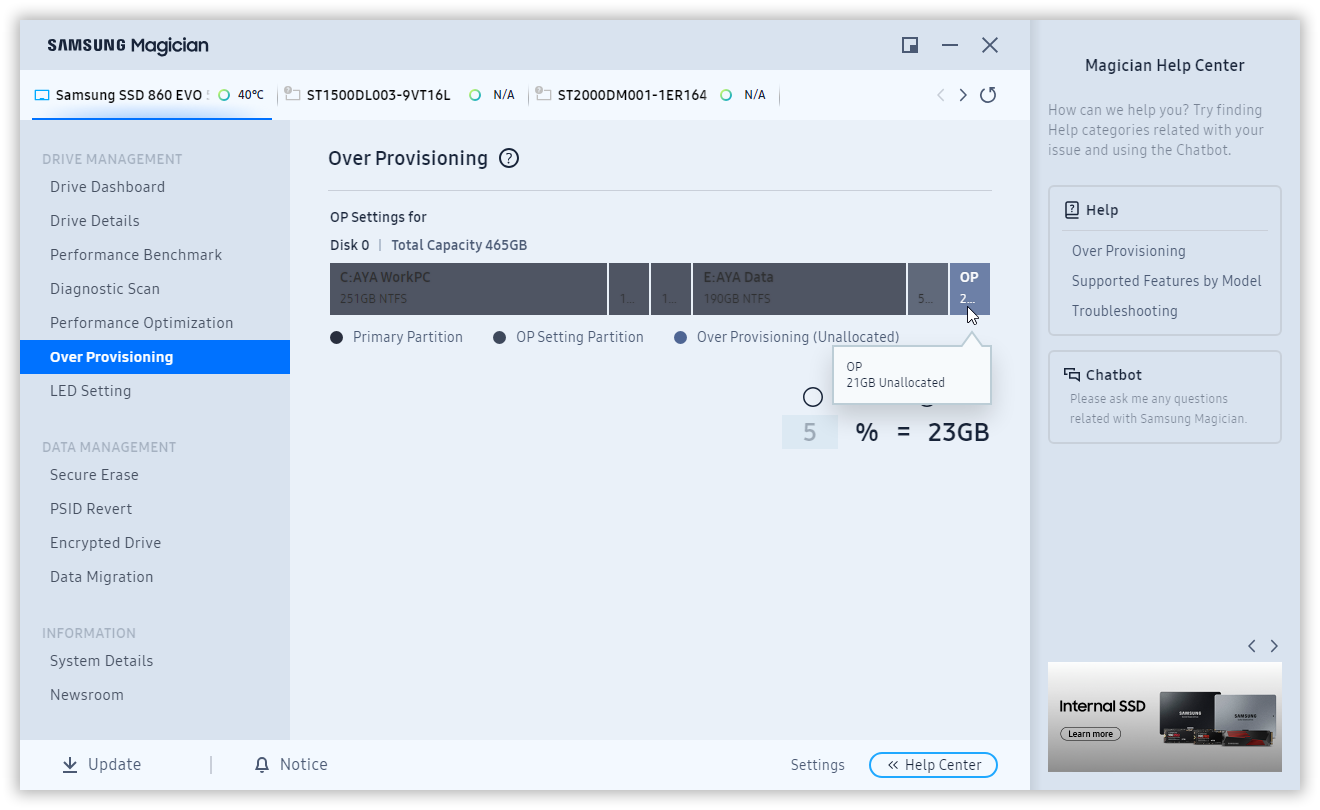Click the Help book icon in Help Center

1072,210
